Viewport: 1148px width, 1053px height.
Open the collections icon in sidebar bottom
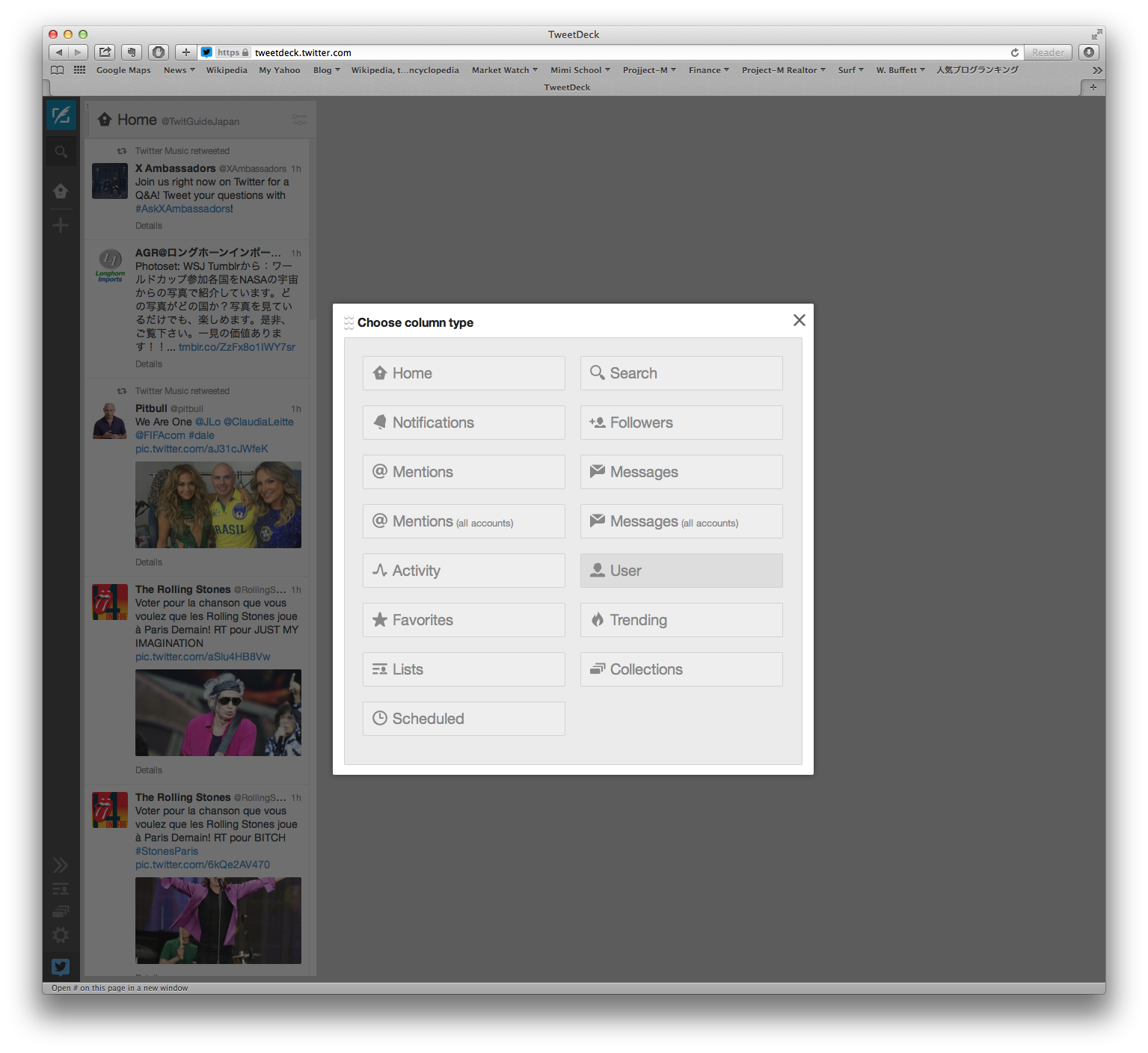pos(61,912)
